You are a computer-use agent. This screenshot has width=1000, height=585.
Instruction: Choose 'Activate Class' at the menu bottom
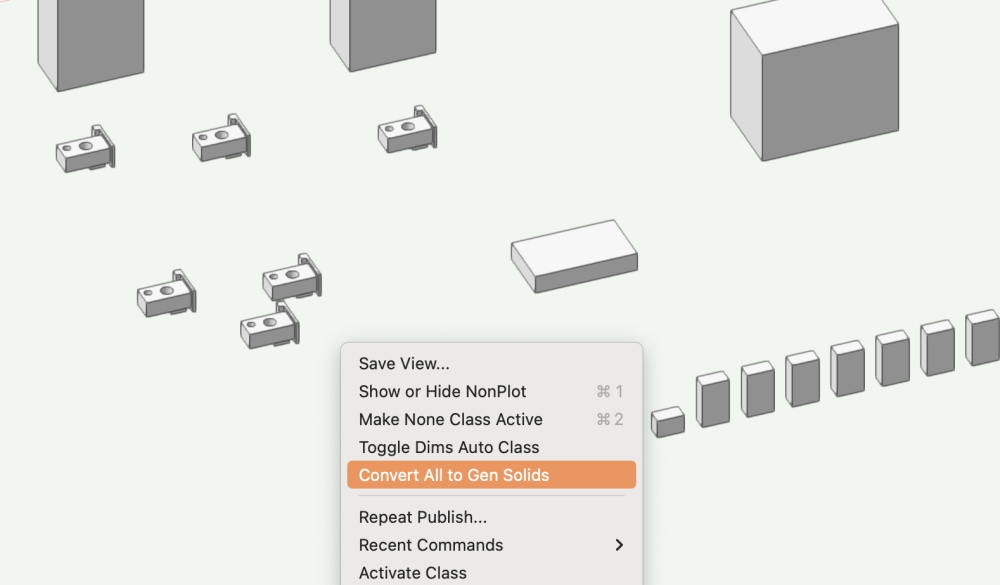pos(412,573)
